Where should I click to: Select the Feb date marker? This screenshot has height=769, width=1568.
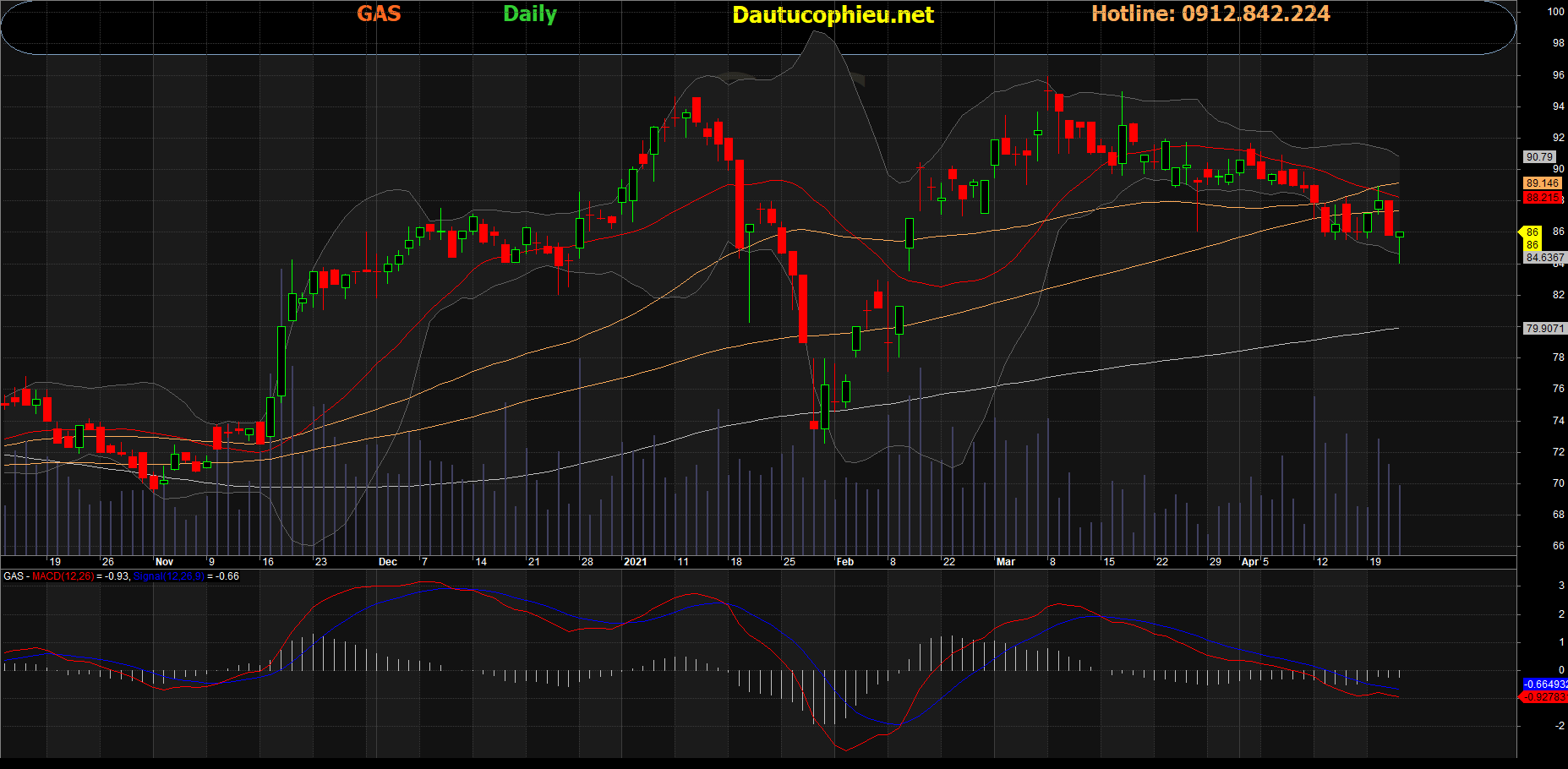[844, 562]
